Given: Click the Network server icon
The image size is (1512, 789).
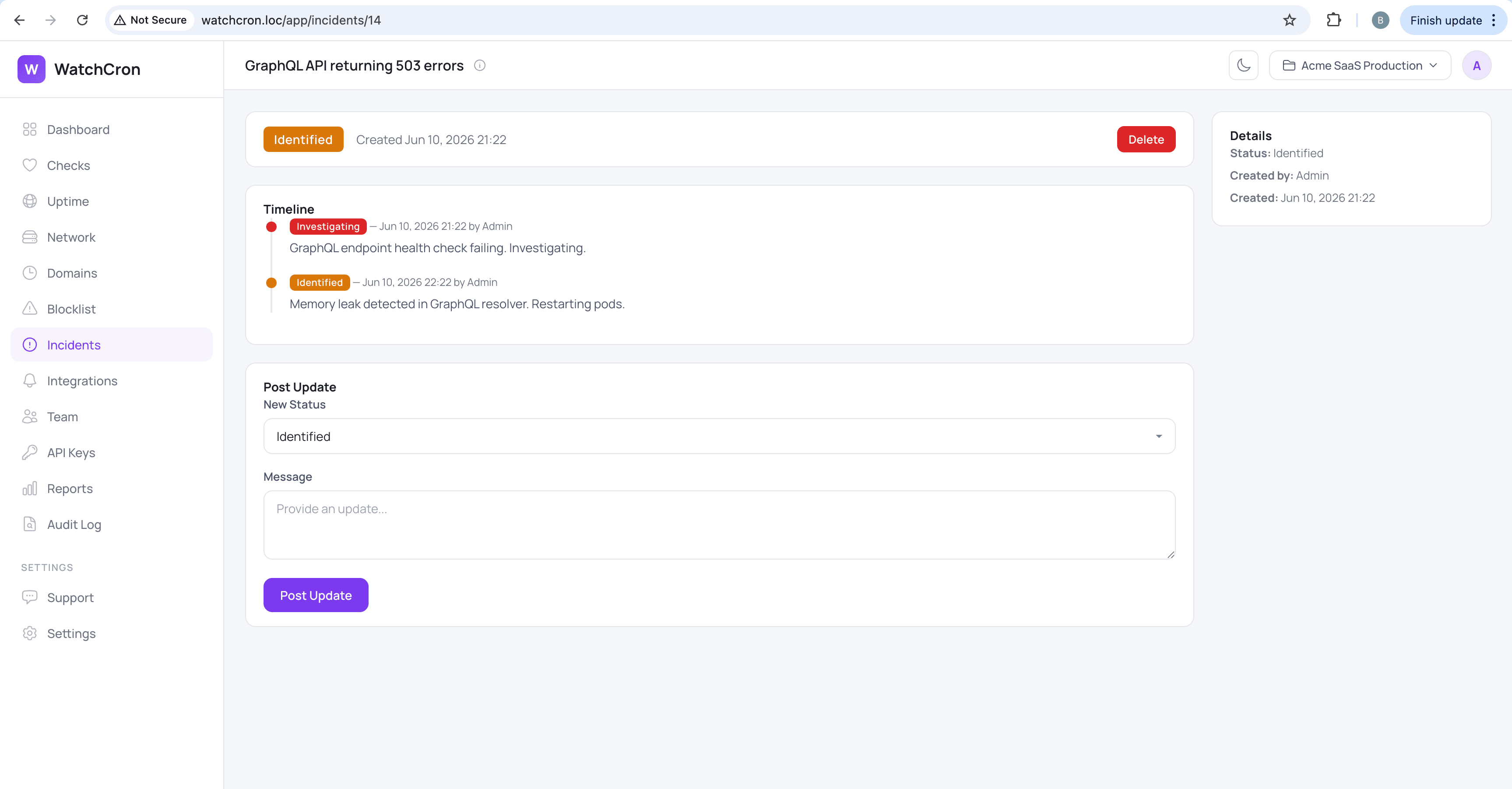Looking at the screenshot, I should (29, 236).
